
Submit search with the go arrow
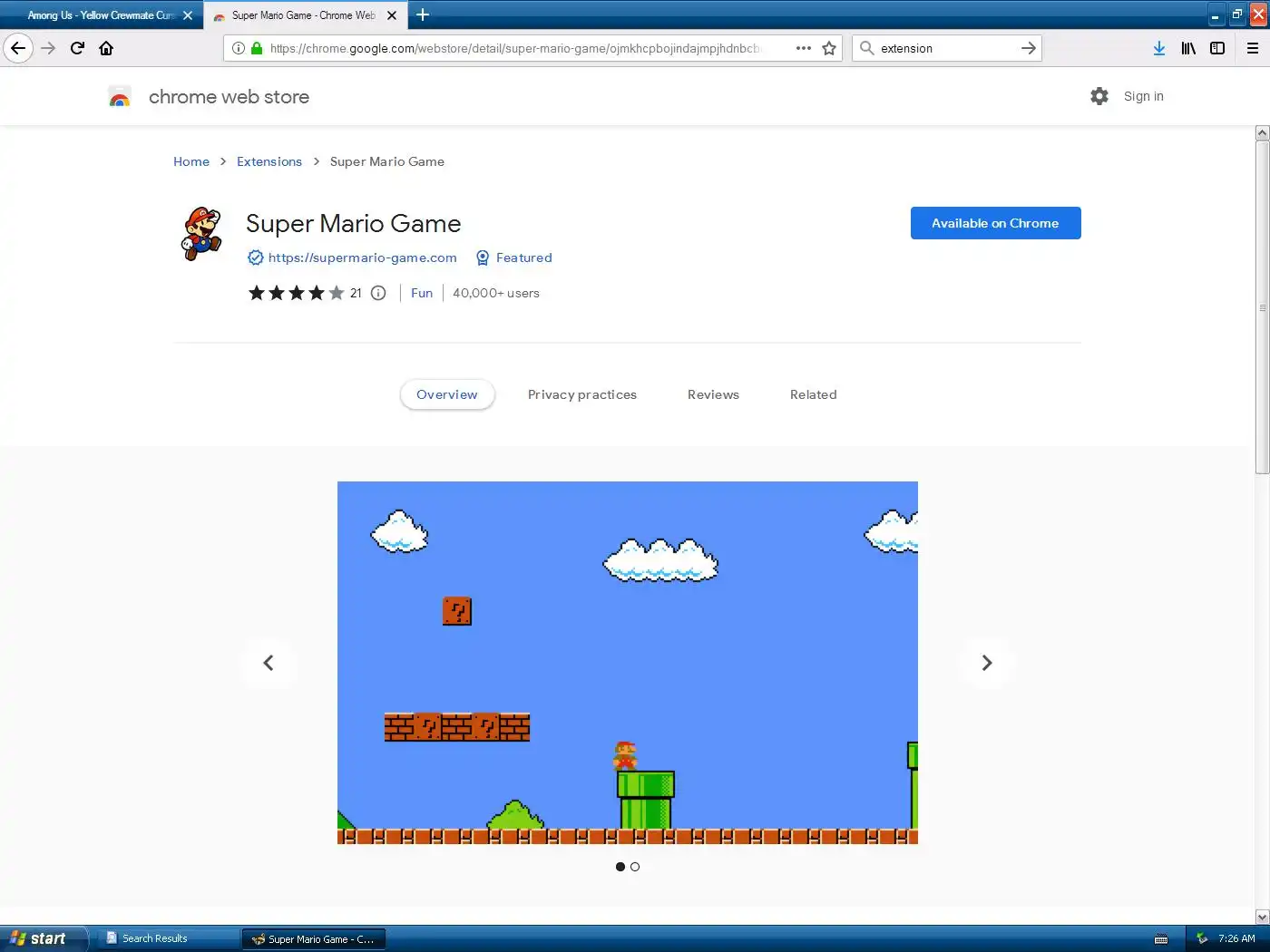click(x=1028, y=48)
